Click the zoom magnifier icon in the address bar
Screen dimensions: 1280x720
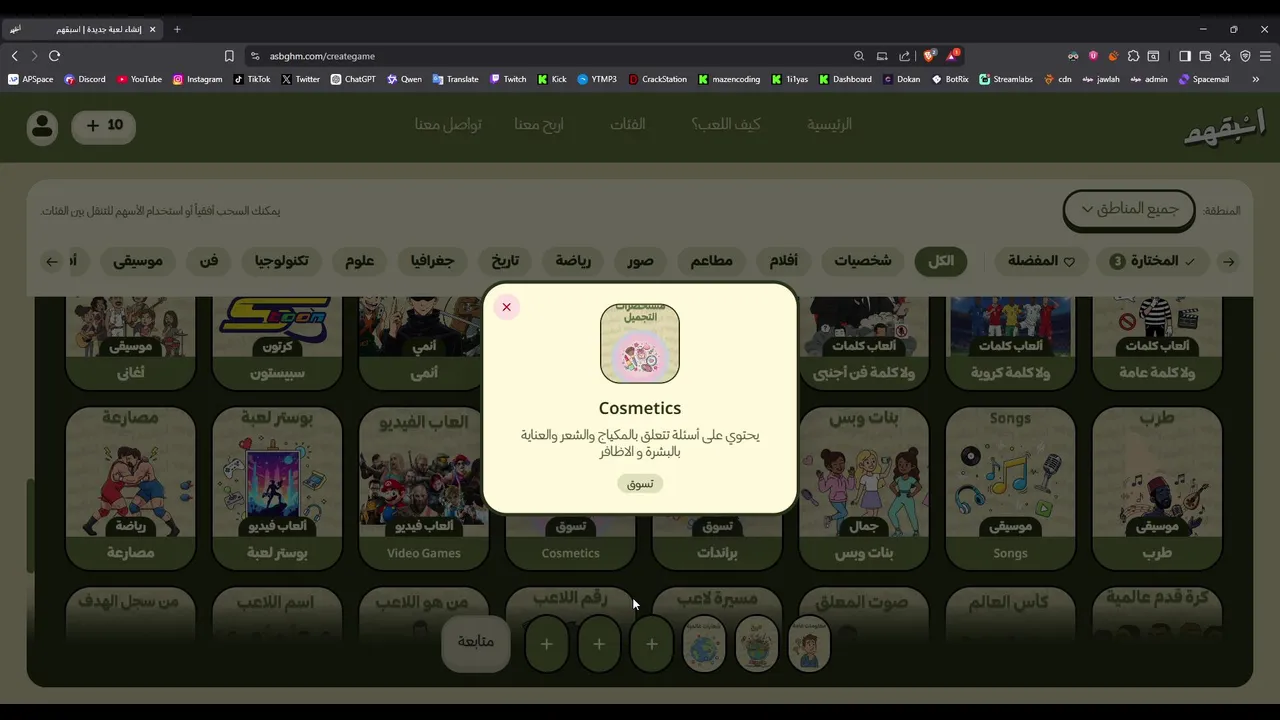click(x=859, y=56)
